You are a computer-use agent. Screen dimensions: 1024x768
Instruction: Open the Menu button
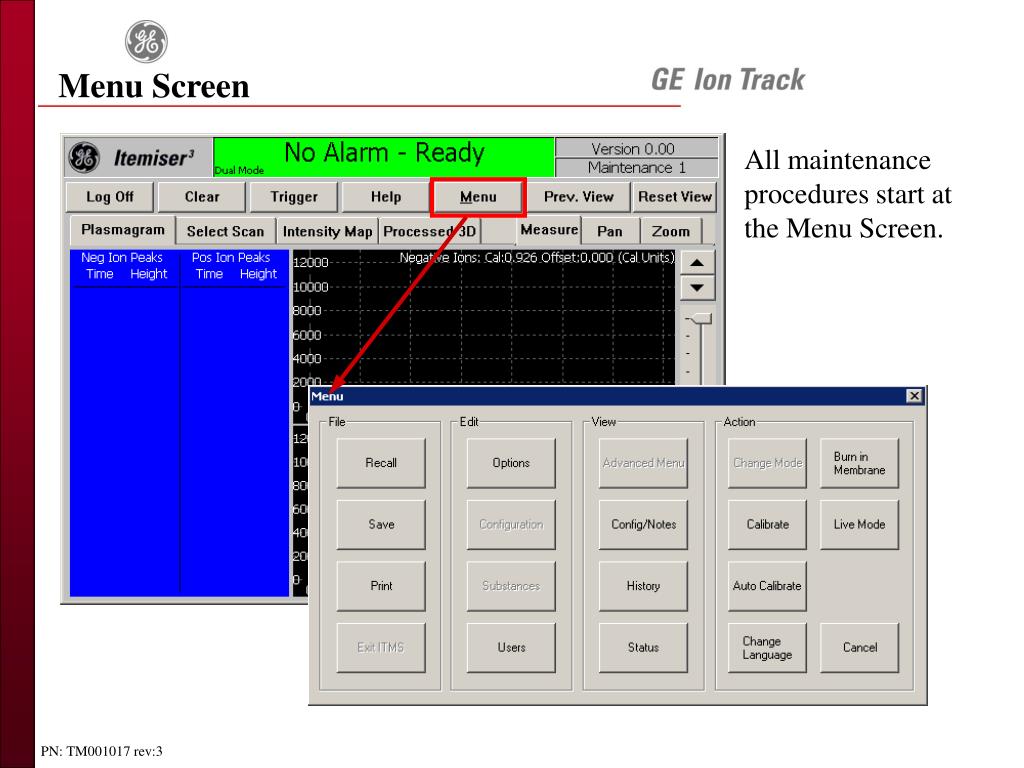pyautogui.click(x=478, y=197)
